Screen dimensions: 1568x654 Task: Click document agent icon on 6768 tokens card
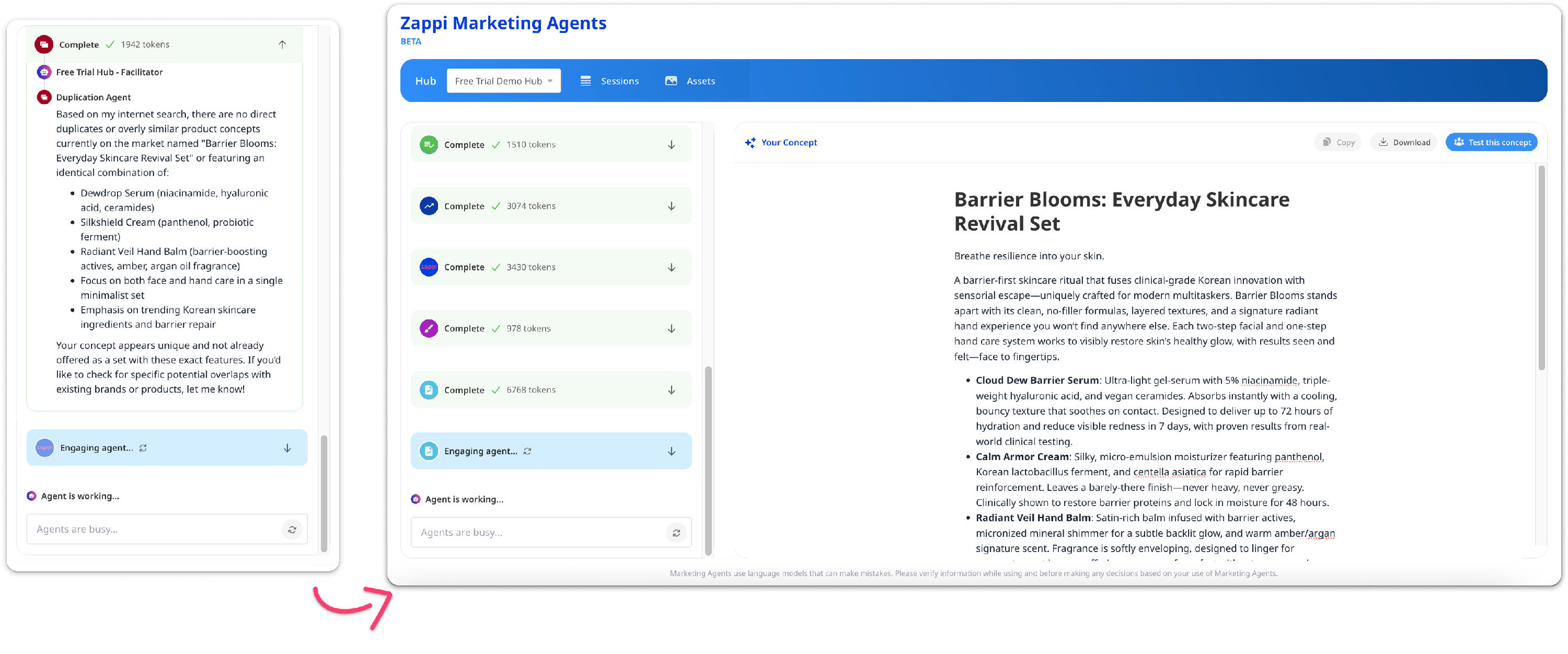pos(429,389)
